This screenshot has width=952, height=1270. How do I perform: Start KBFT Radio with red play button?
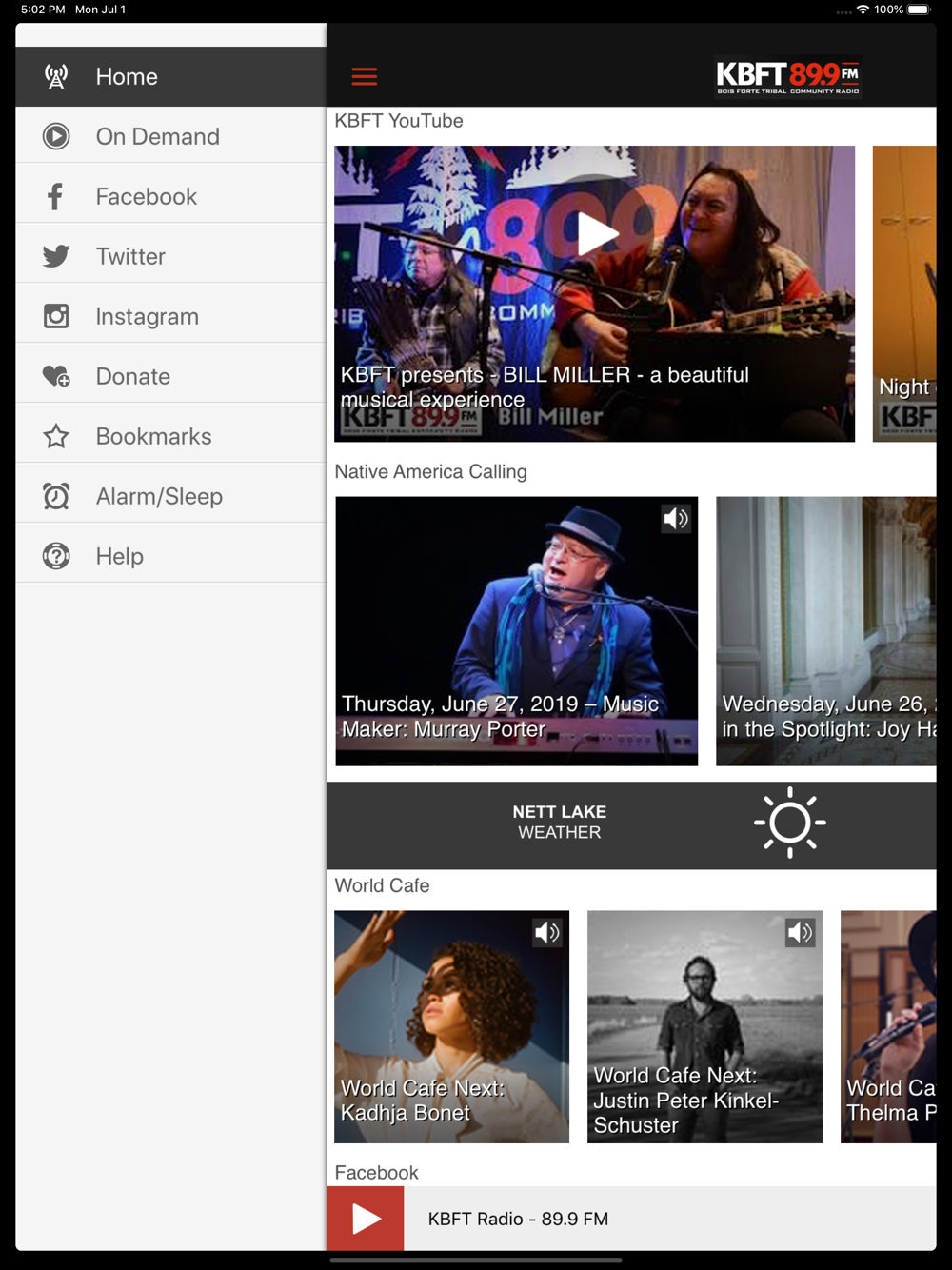[x=366, y=1219]
